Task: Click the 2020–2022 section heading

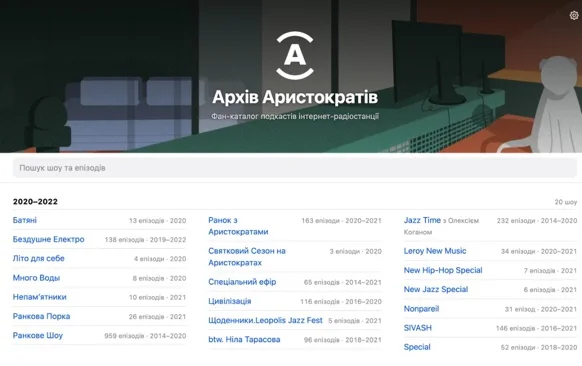Action: point(35,202)
